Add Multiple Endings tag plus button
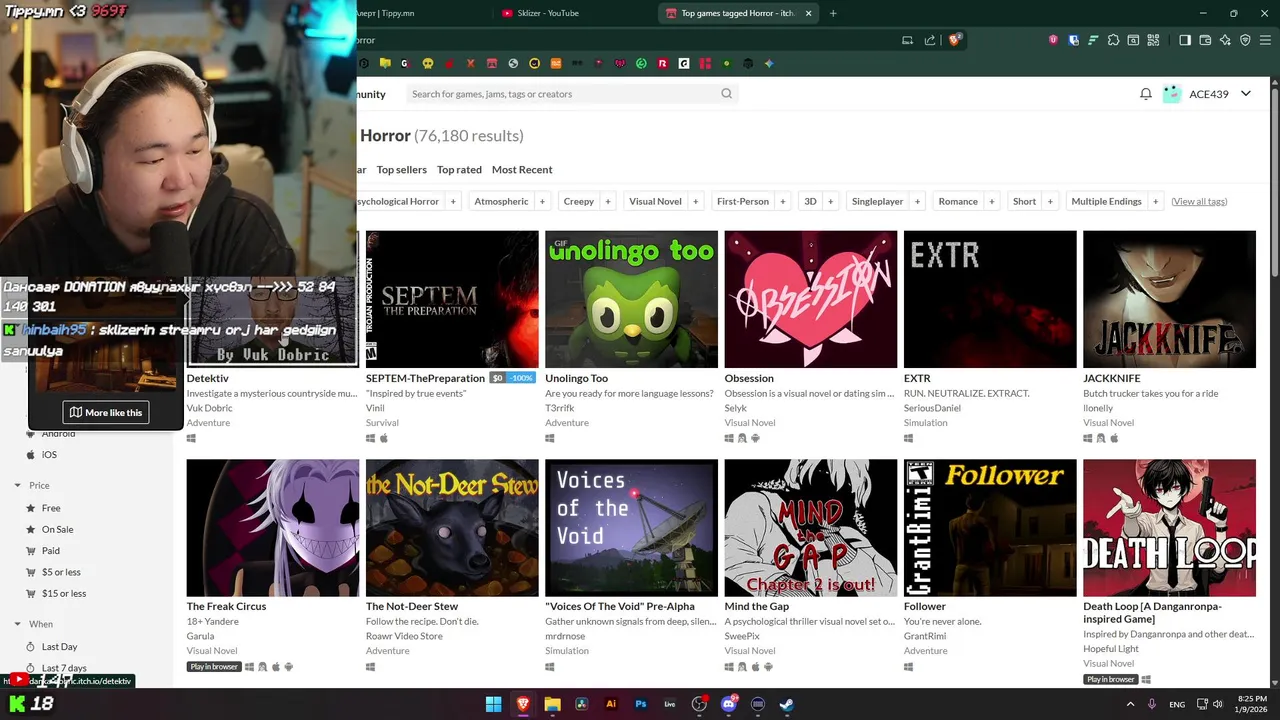The width and height of the screenshot is (1280, 720). [1155, 201]
